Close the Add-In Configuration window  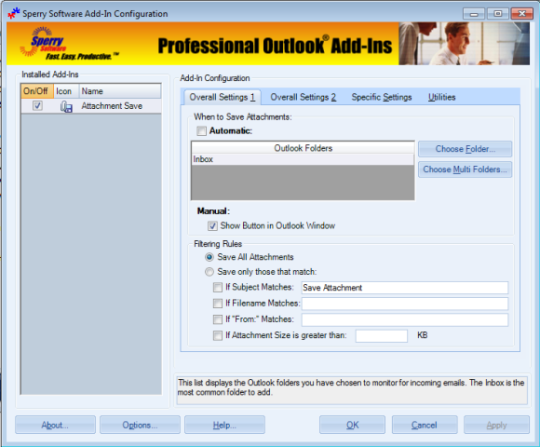click(x=522, y=14)
